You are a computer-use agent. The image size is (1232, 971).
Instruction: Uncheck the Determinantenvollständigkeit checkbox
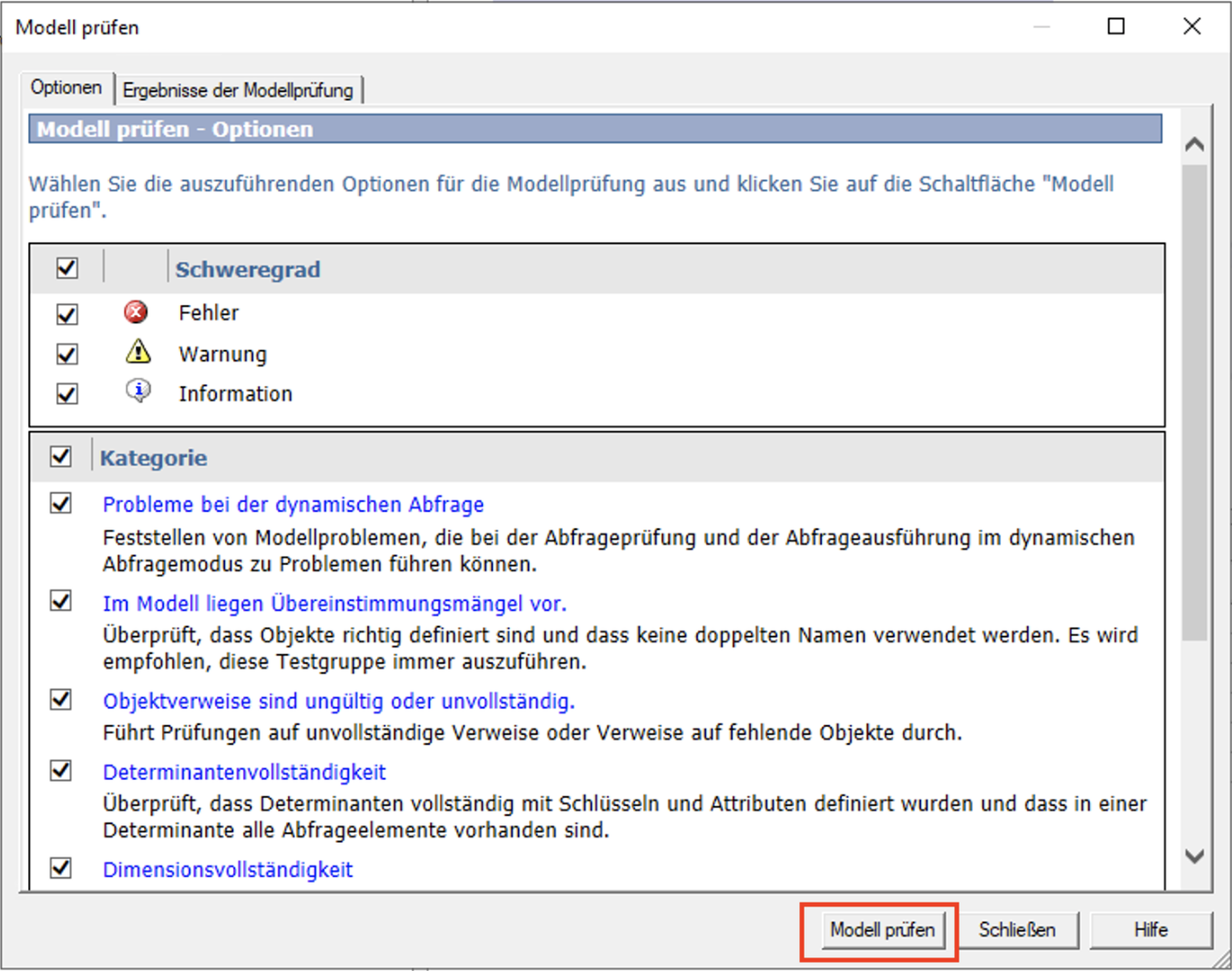click(61, 771)
